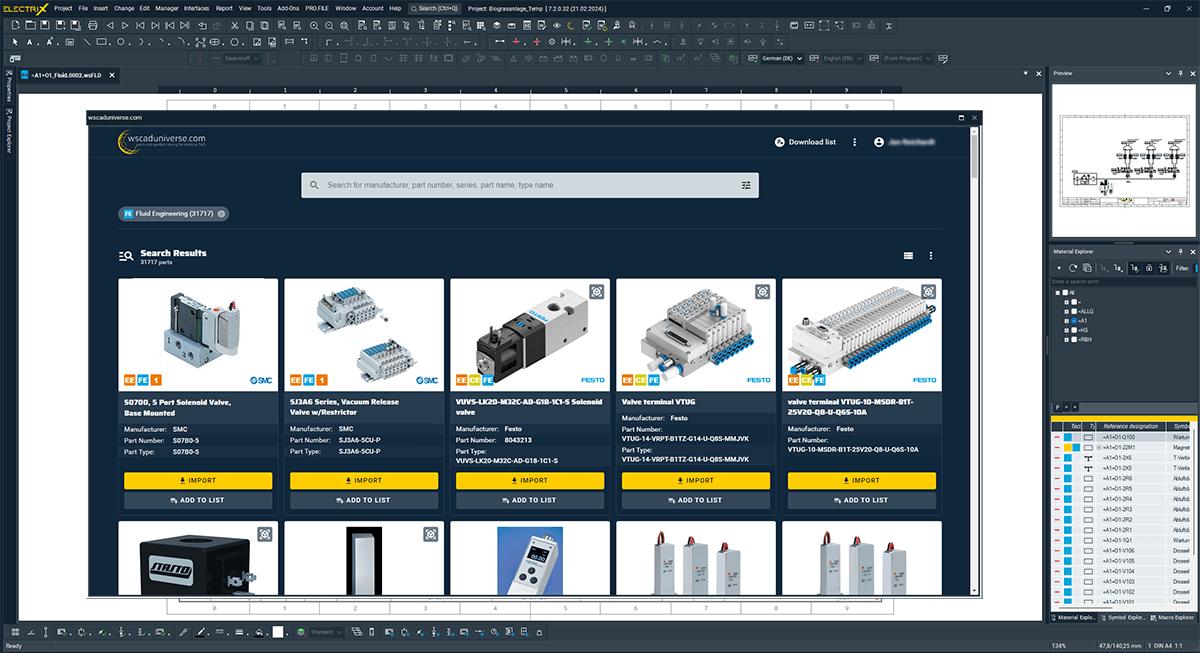Toggle the +HS checkbox
The image size is (1200, 653).
[1075, 329]
